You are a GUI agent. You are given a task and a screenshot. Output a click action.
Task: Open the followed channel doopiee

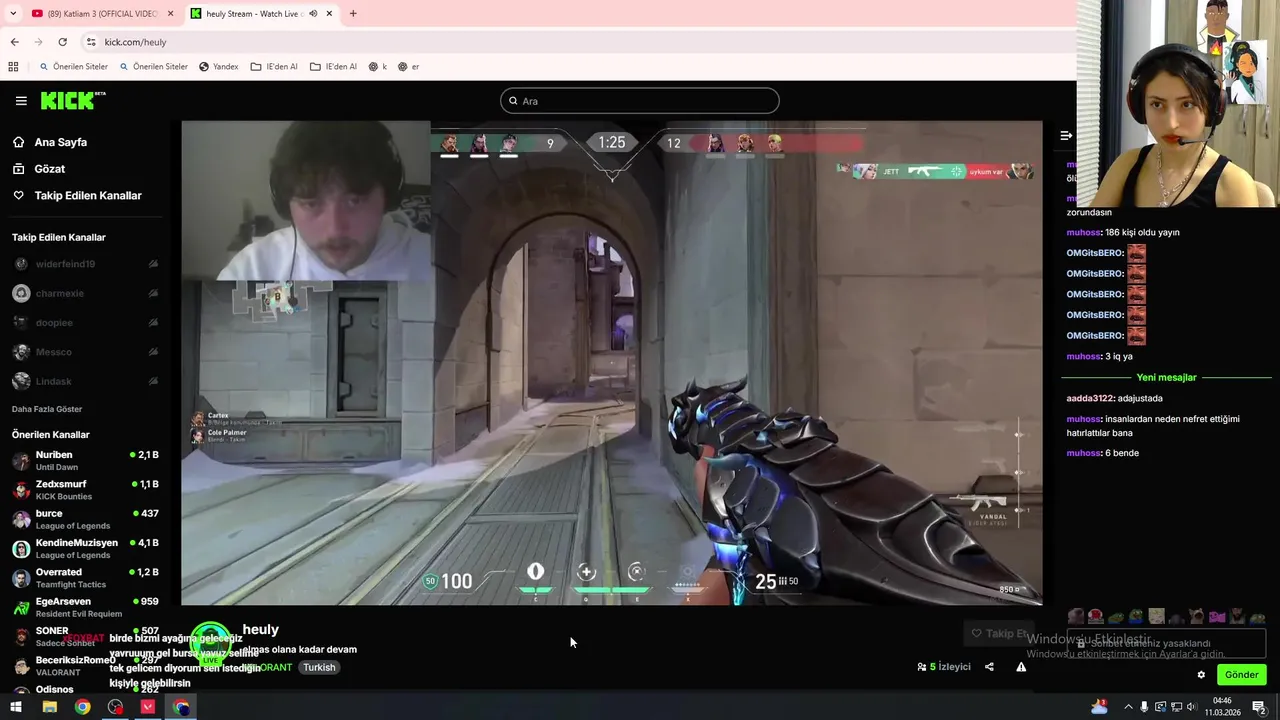(x=54, y=323)
